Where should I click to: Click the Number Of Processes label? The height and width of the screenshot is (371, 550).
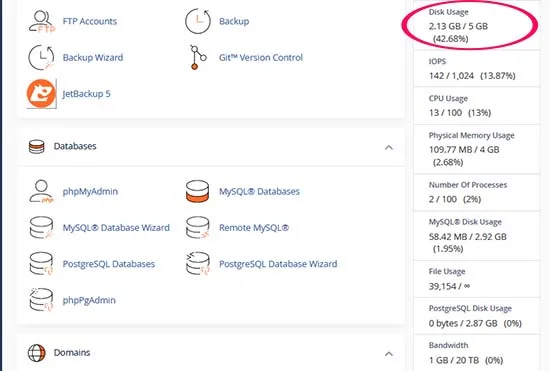(468, 185)
